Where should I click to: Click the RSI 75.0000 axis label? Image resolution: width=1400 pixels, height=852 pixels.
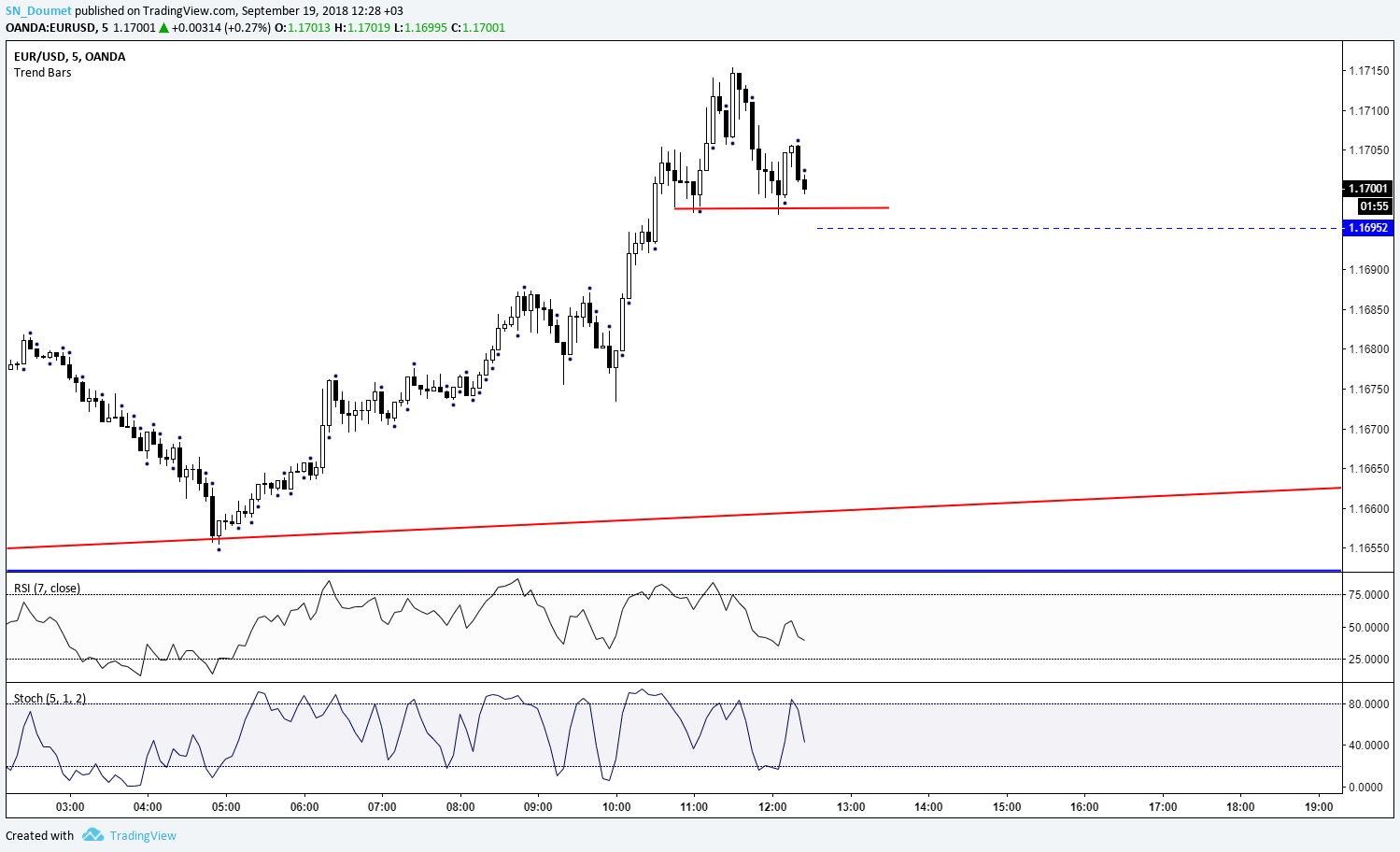1368,594
